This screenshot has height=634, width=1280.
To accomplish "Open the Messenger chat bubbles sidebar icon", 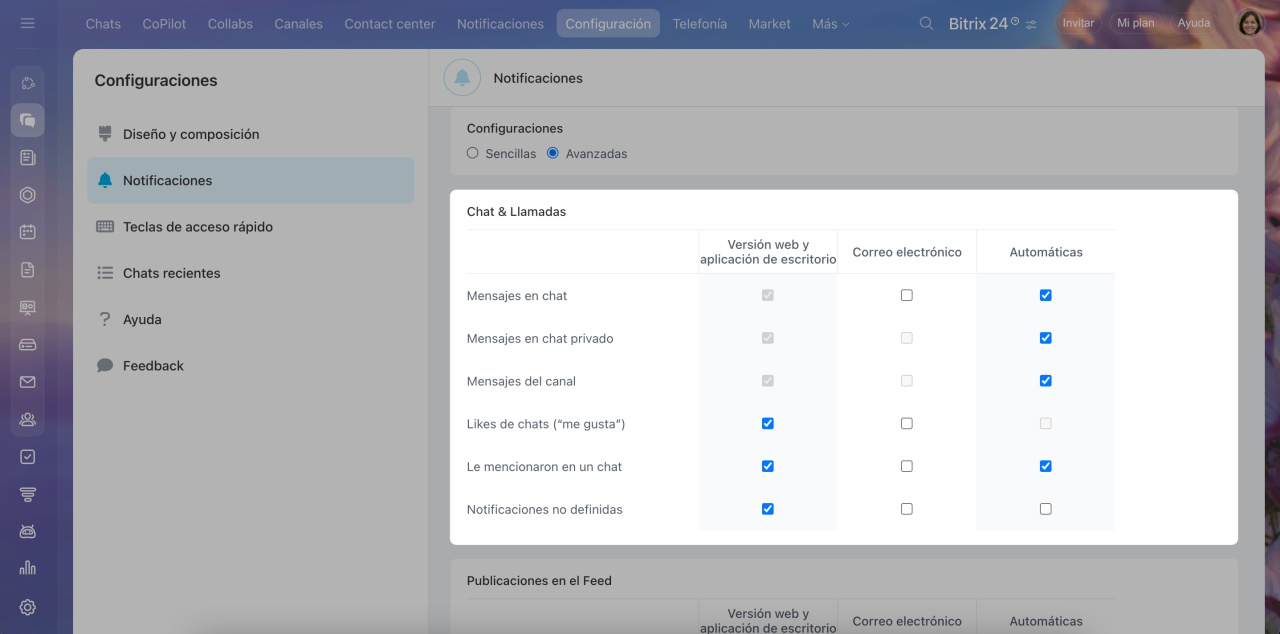I will click(27, 120).
